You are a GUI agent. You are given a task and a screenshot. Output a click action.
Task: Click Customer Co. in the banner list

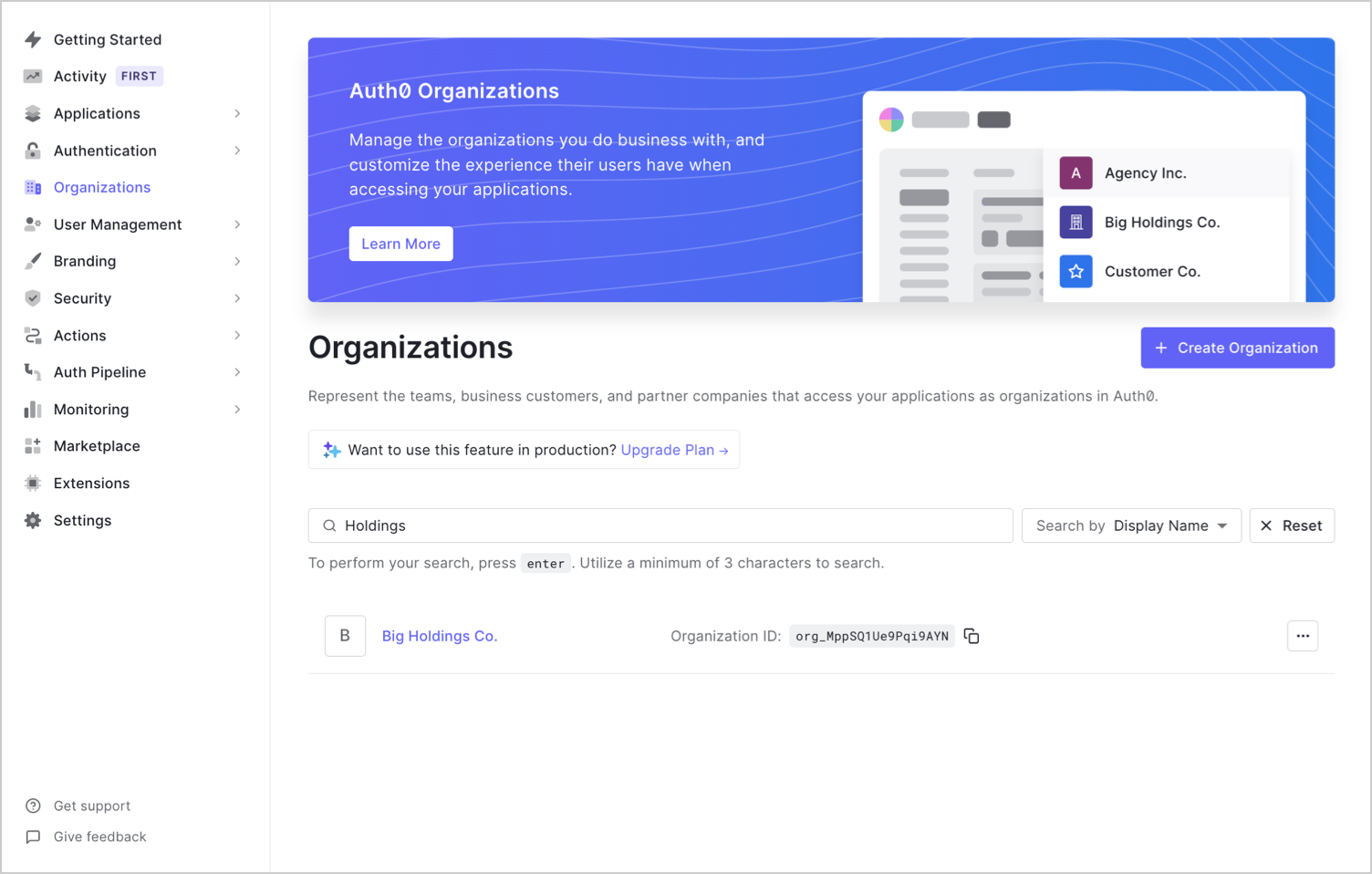pos(1152,272)
